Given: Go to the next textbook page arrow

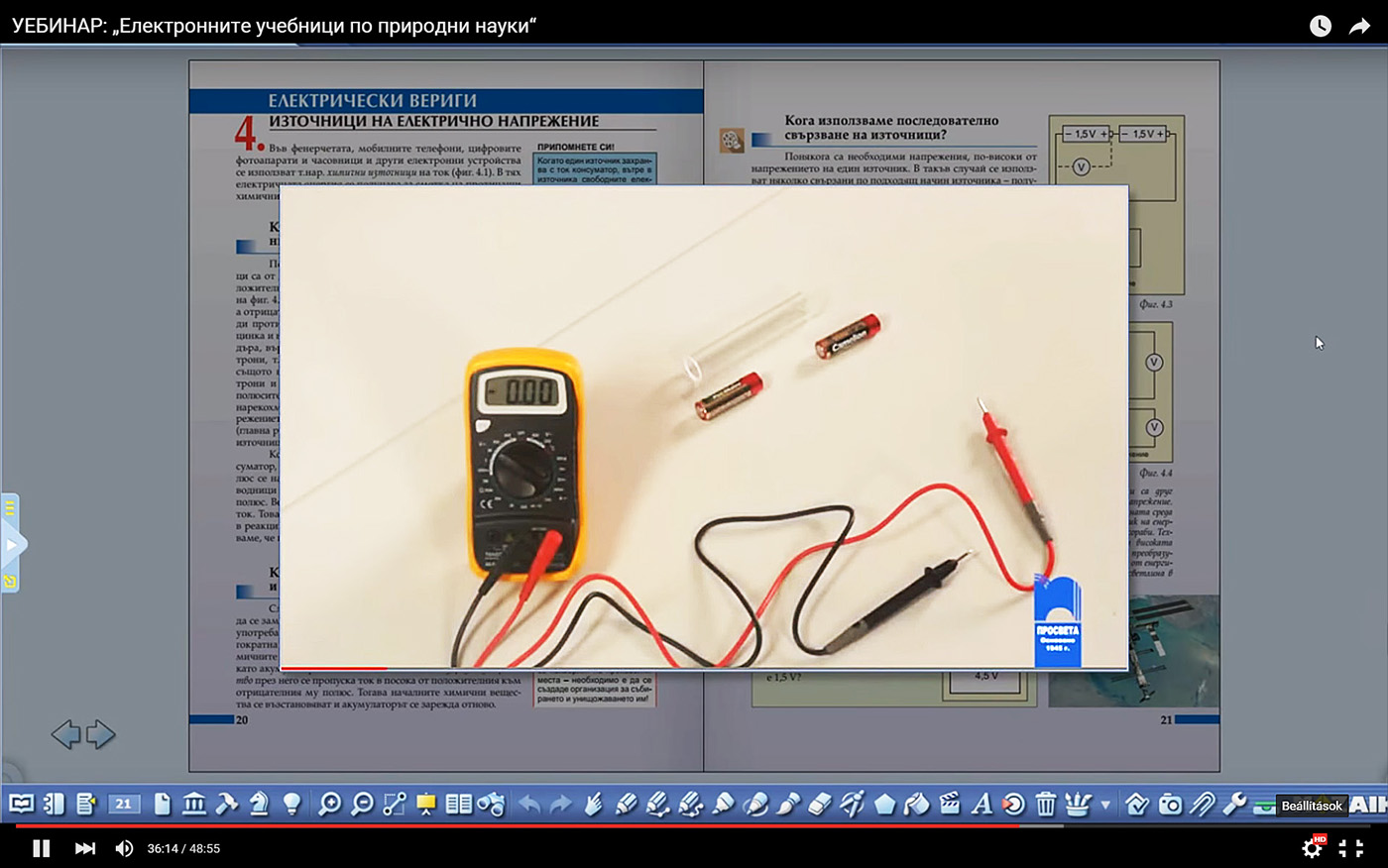Looking at the screenshot, I should (101, 734).
